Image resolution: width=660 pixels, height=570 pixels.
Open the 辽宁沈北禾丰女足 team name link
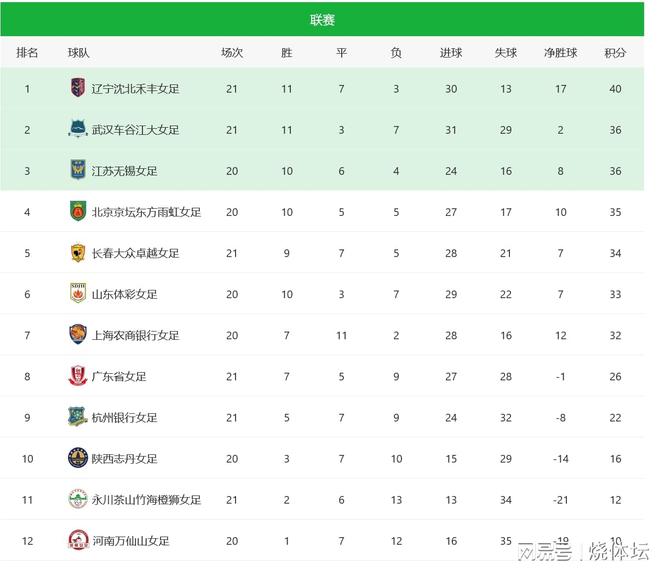pyautogui.click(x=135, y=89)
